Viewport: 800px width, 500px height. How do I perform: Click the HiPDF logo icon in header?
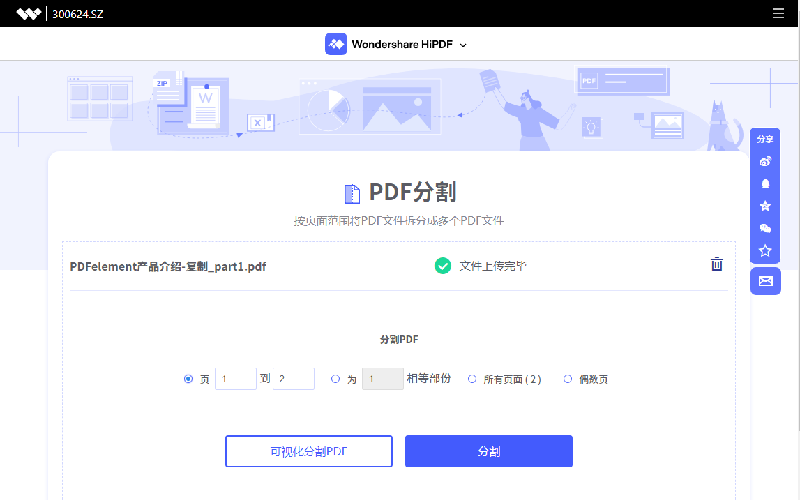336,44
